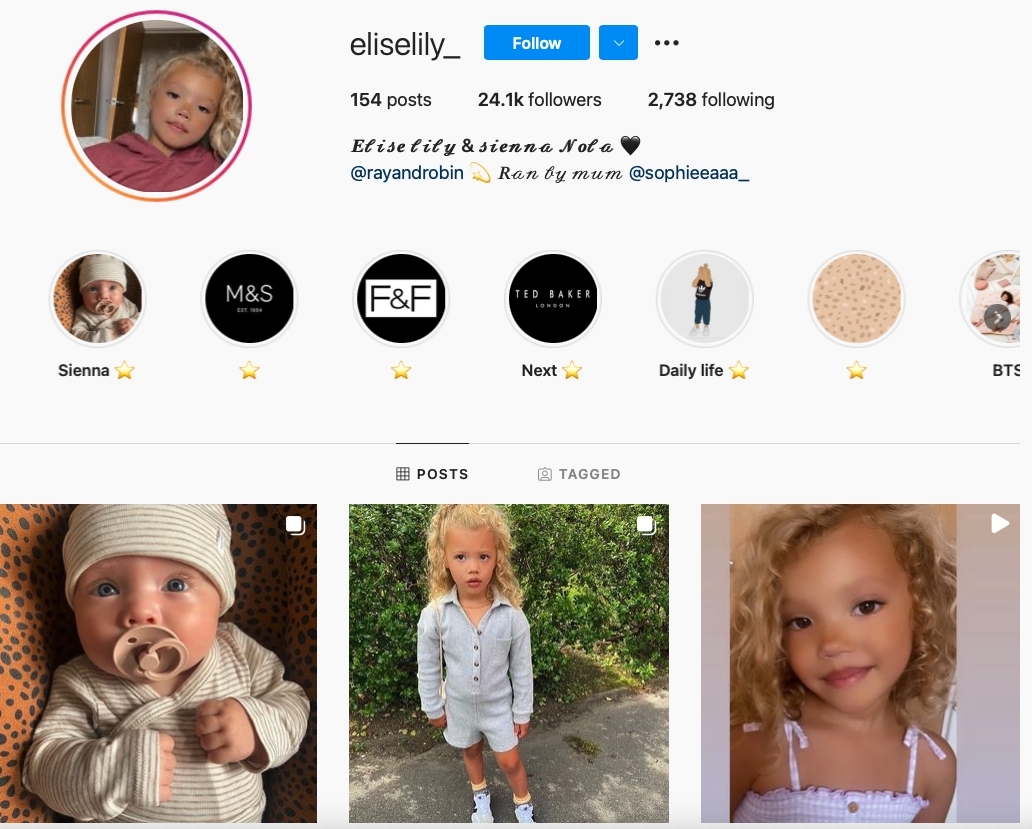Screen dimensions: 1032x829
Task: View the 2,738 following list
Action: 711,100
